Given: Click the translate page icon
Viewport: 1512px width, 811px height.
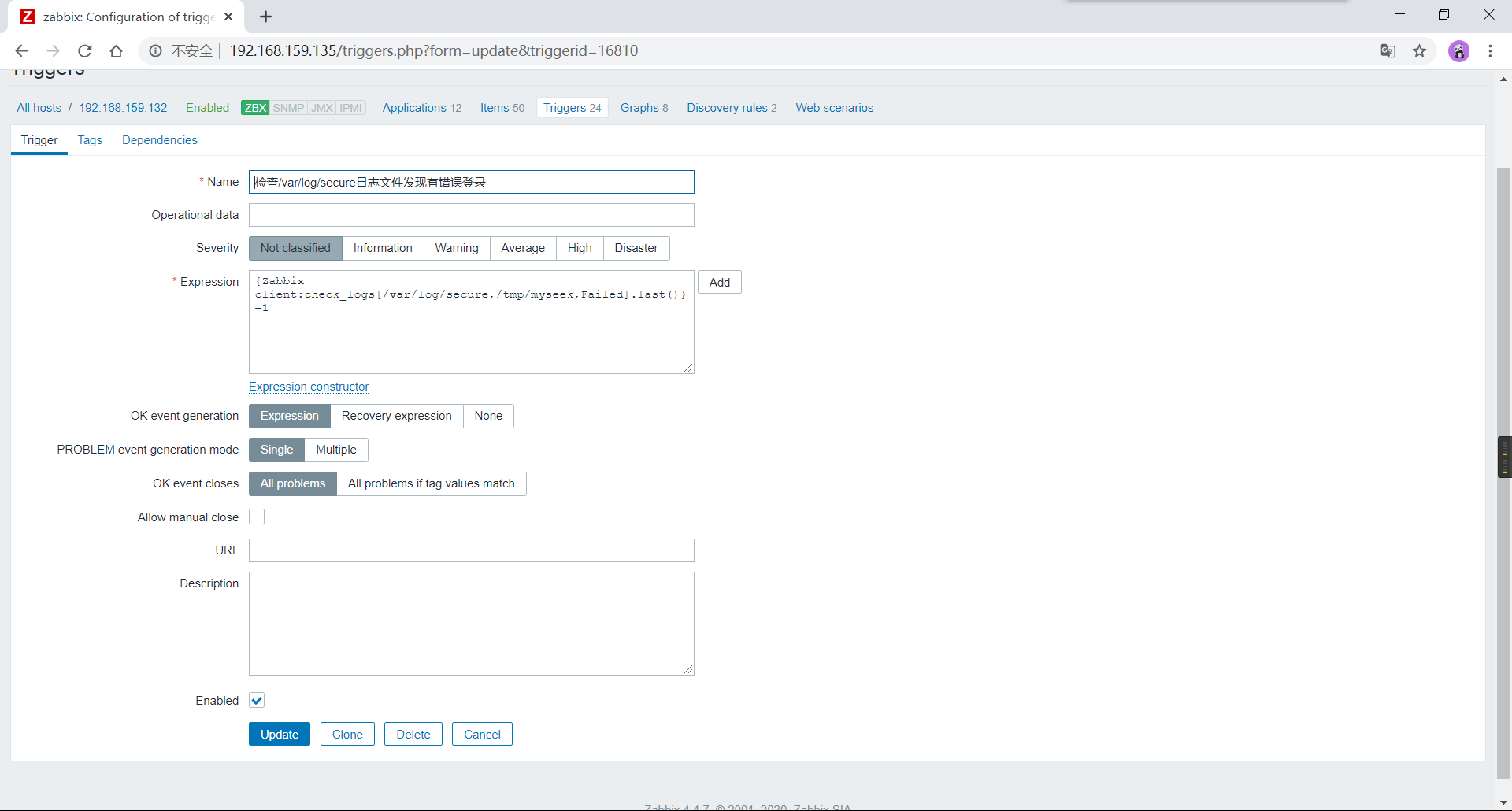Looking at the screenshot, I should click(1388, 51).
